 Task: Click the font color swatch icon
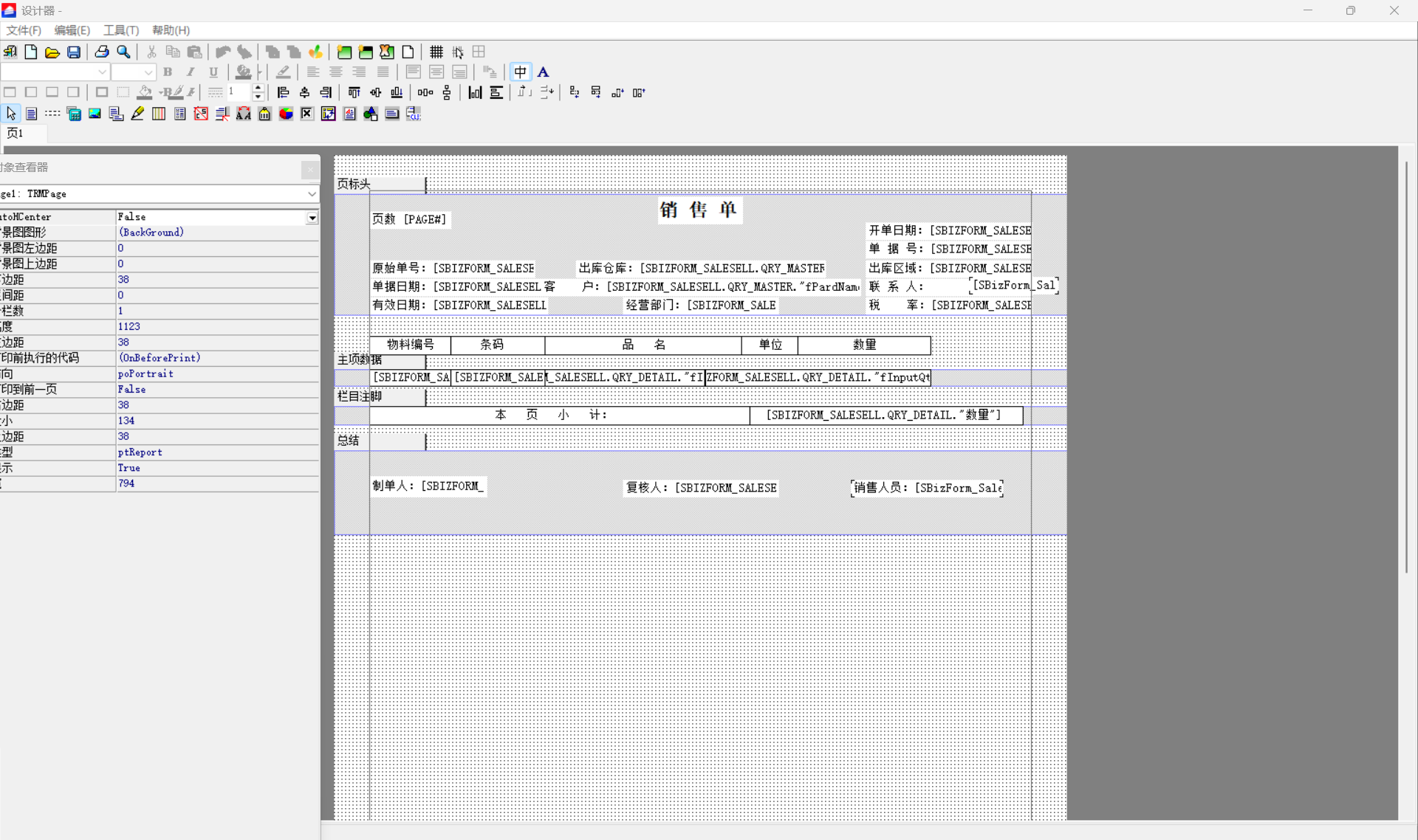click(243, 72)
